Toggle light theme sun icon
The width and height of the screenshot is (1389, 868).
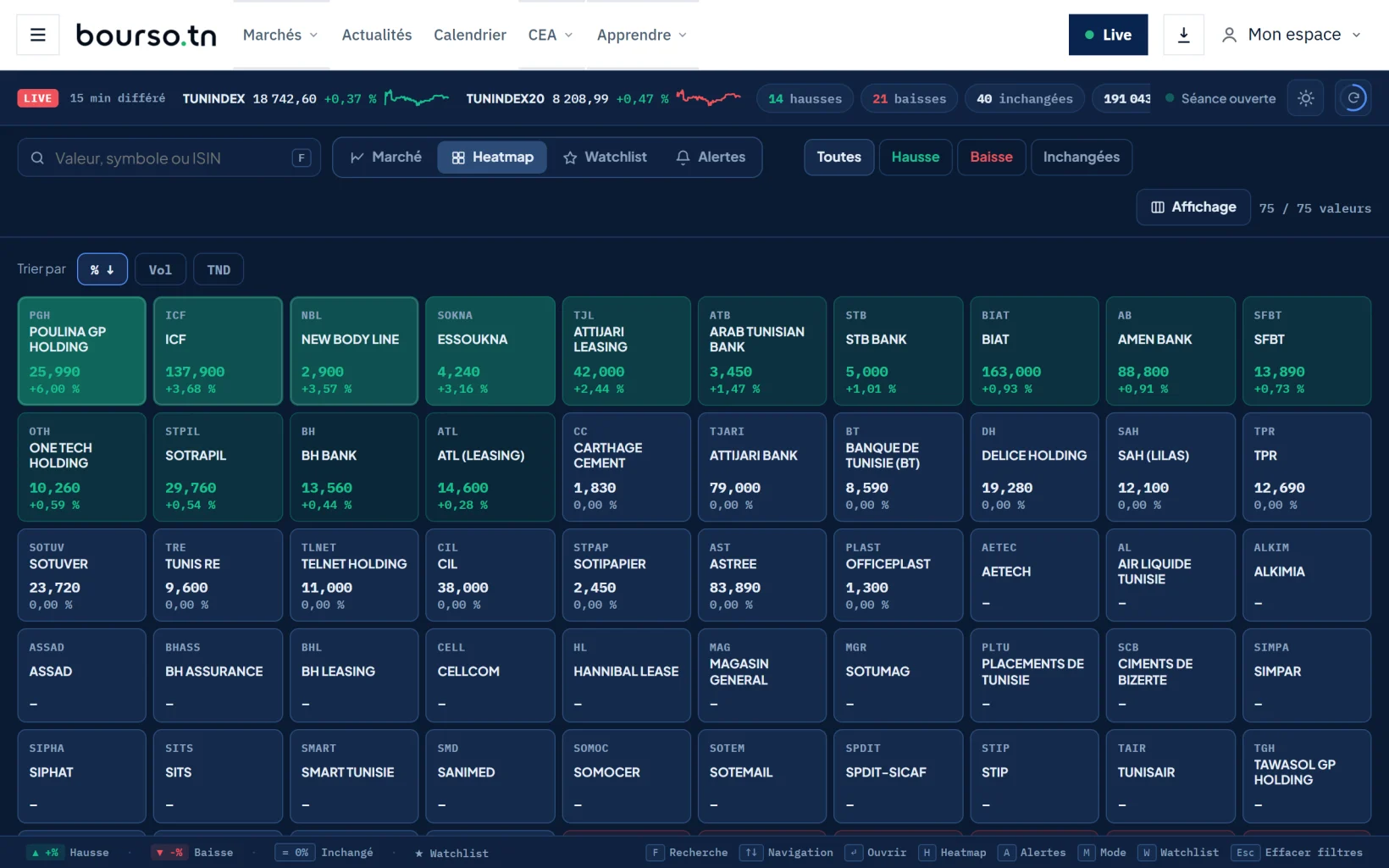click(1305, 98)
